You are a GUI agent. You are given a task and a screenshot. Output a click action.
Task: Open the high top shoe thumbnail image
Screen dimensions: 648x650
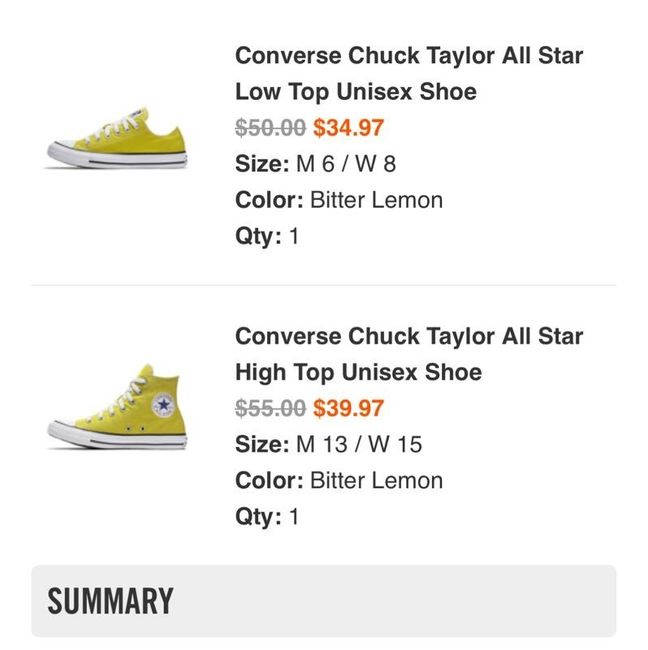click(x=117, y=408)
